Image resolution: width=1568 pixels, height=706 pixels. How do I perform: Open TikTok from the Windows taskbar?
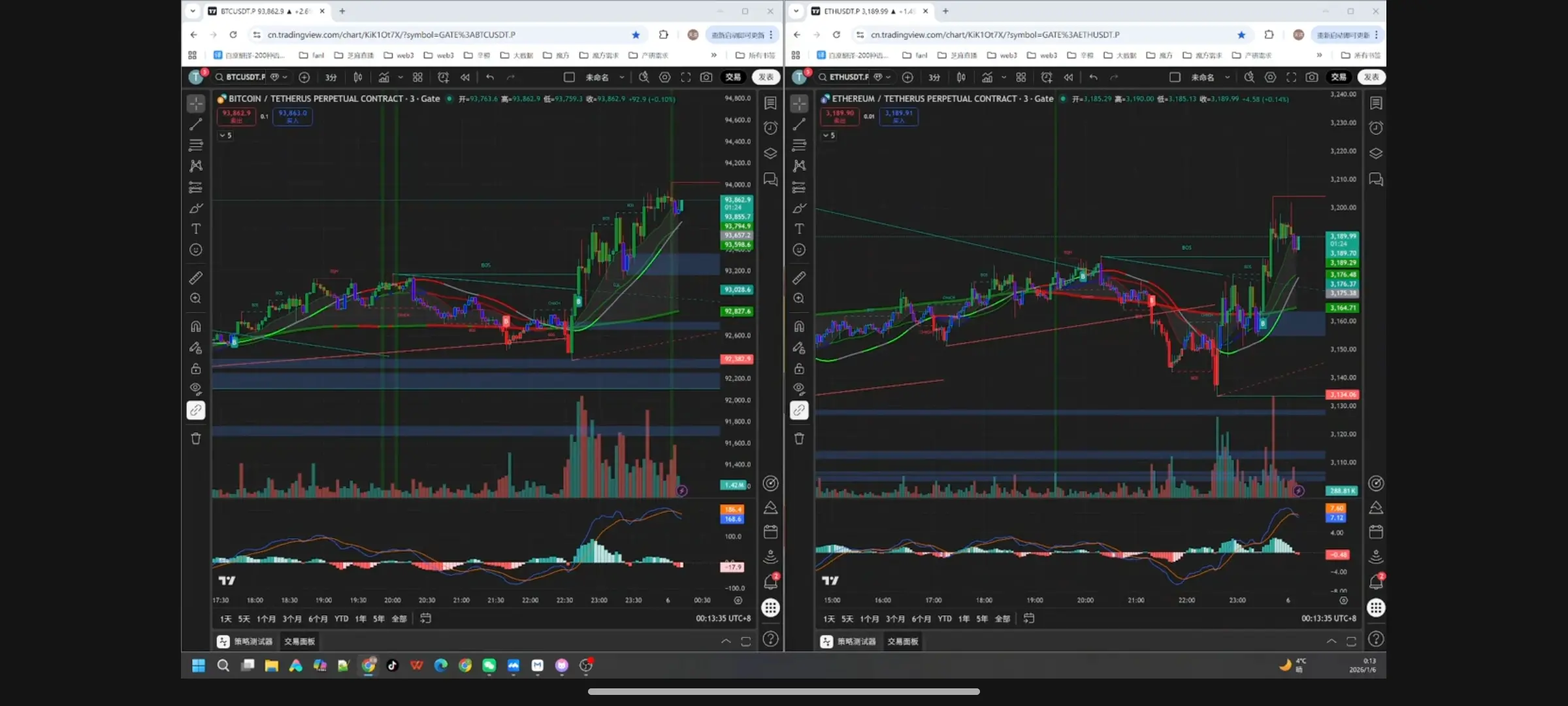pyautogui.click(x=393, y=665)
